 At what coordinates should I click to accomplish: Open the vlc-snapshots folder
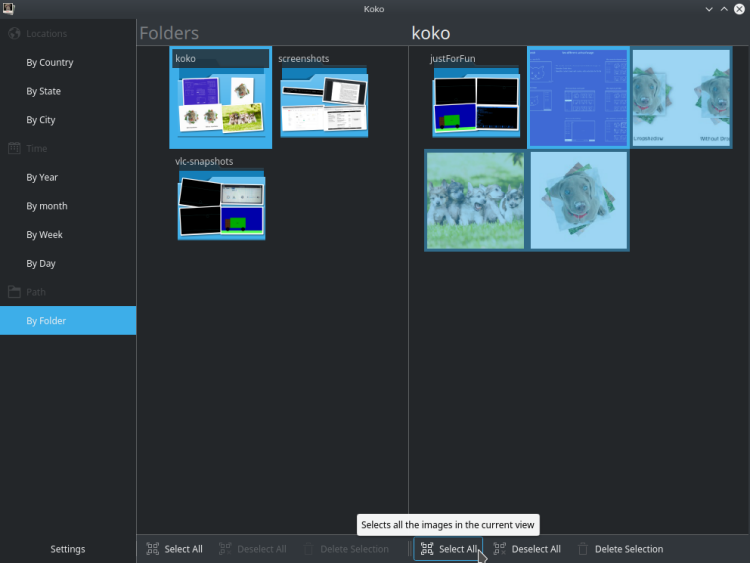pos(221,200)
